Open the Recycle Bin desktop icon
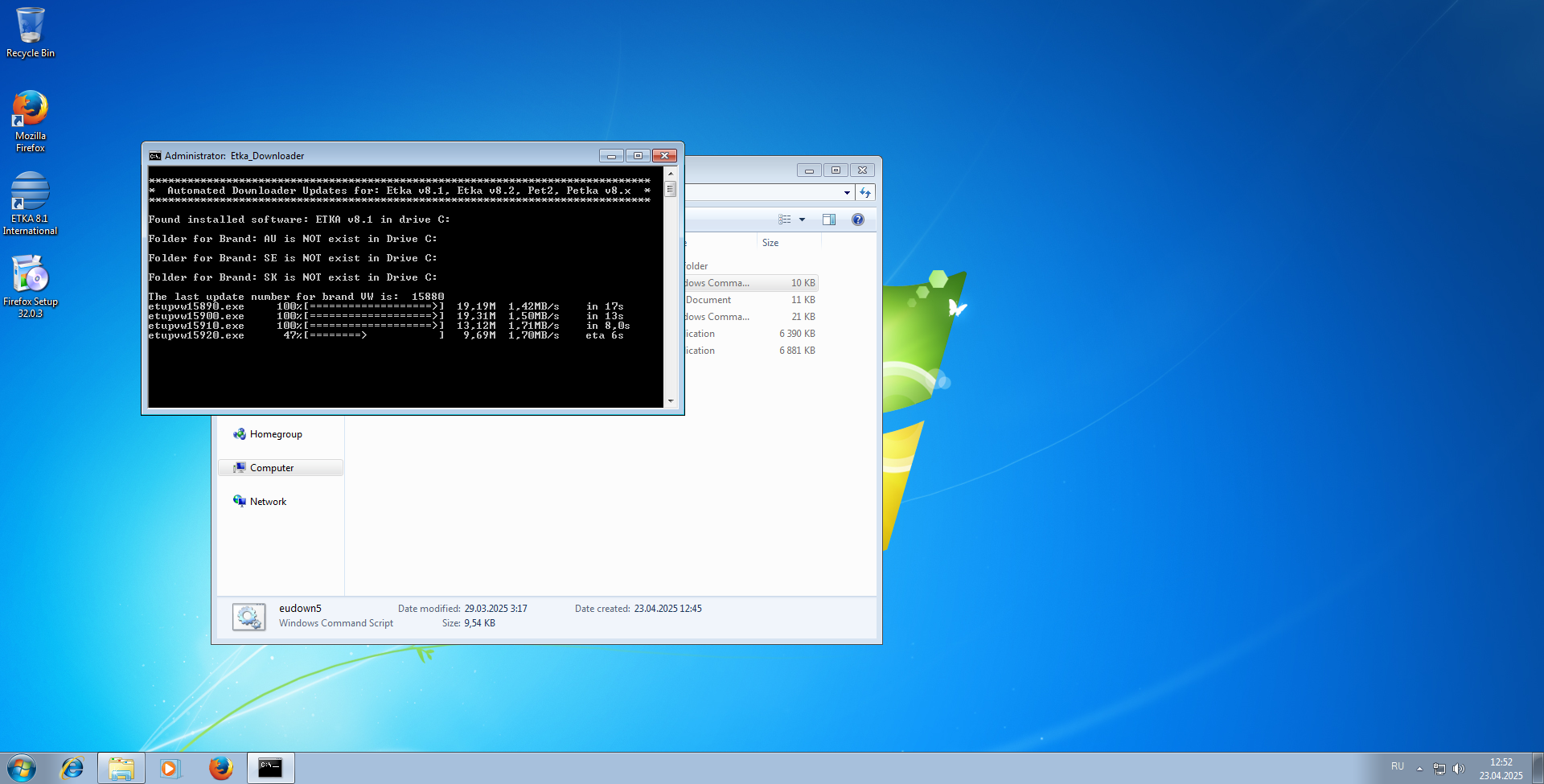1544x784 pixels. [x=31, y=32]
